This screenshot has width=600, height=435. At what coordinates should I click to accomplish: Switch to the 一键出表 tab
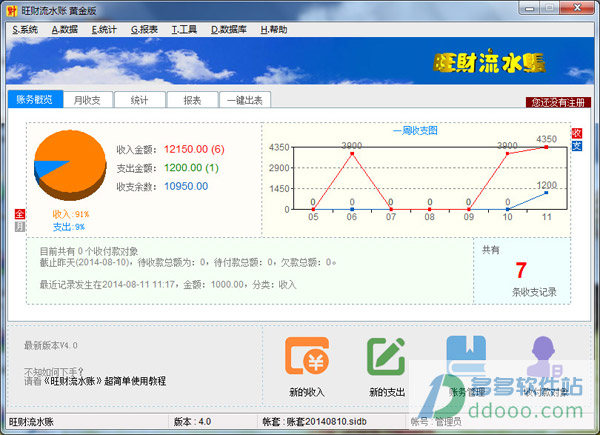coord(245,100)
